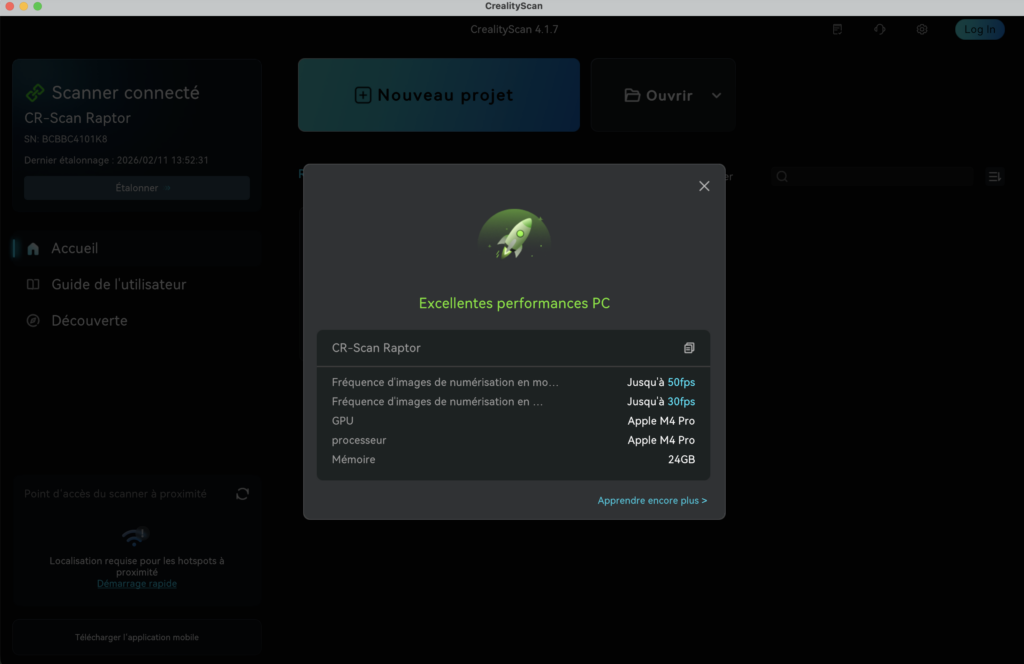This screenshot has height=664, width=1024.
Task: Close the PC performance dialog
Action: tap(704, 186)
